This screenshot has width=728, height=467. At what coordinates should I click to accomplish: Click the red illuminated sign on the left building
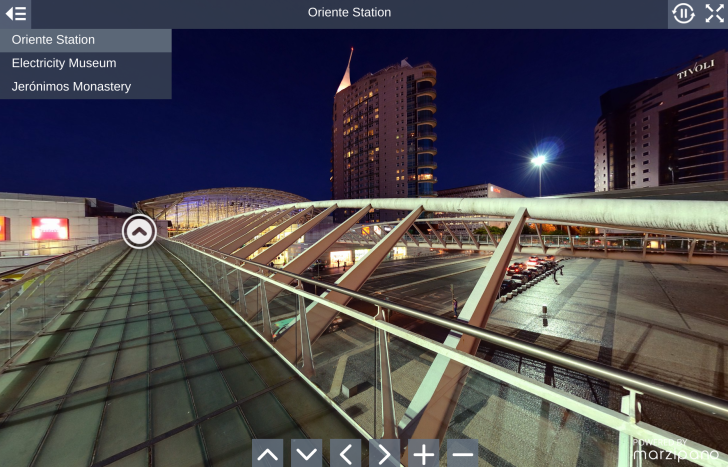click(49, 228)
